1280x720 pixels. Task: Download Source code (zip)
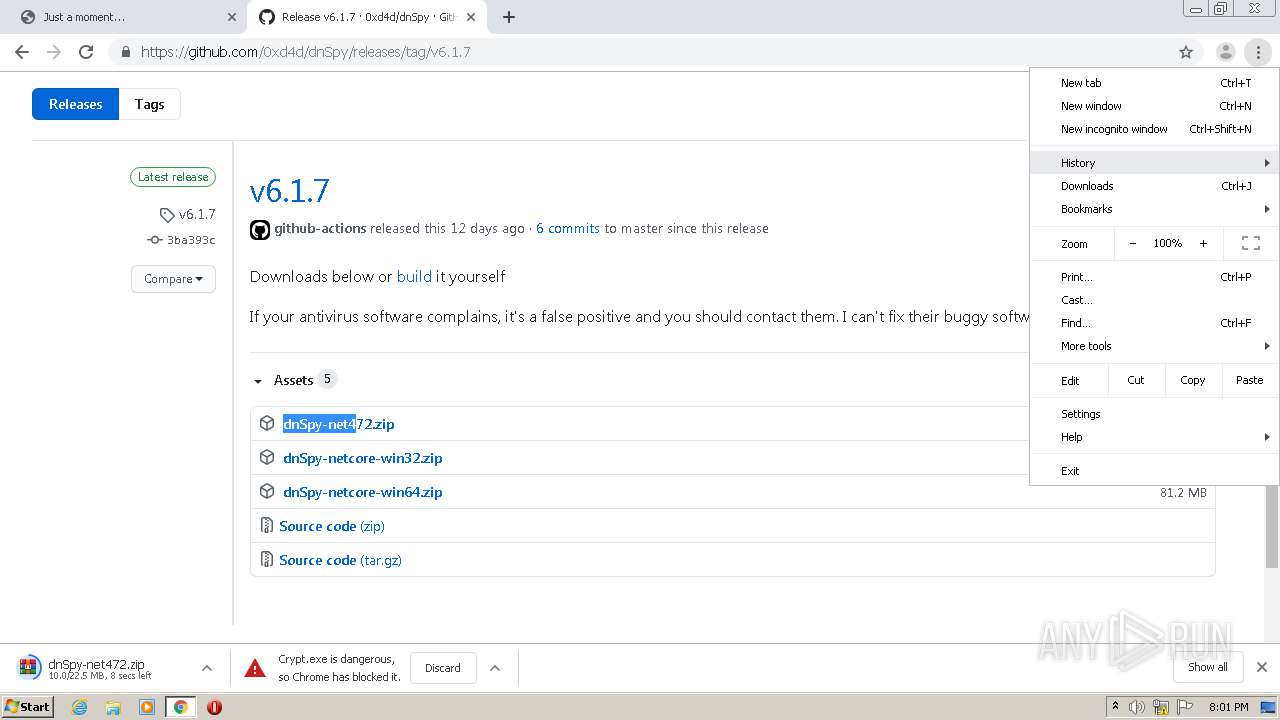click(331, 526)
